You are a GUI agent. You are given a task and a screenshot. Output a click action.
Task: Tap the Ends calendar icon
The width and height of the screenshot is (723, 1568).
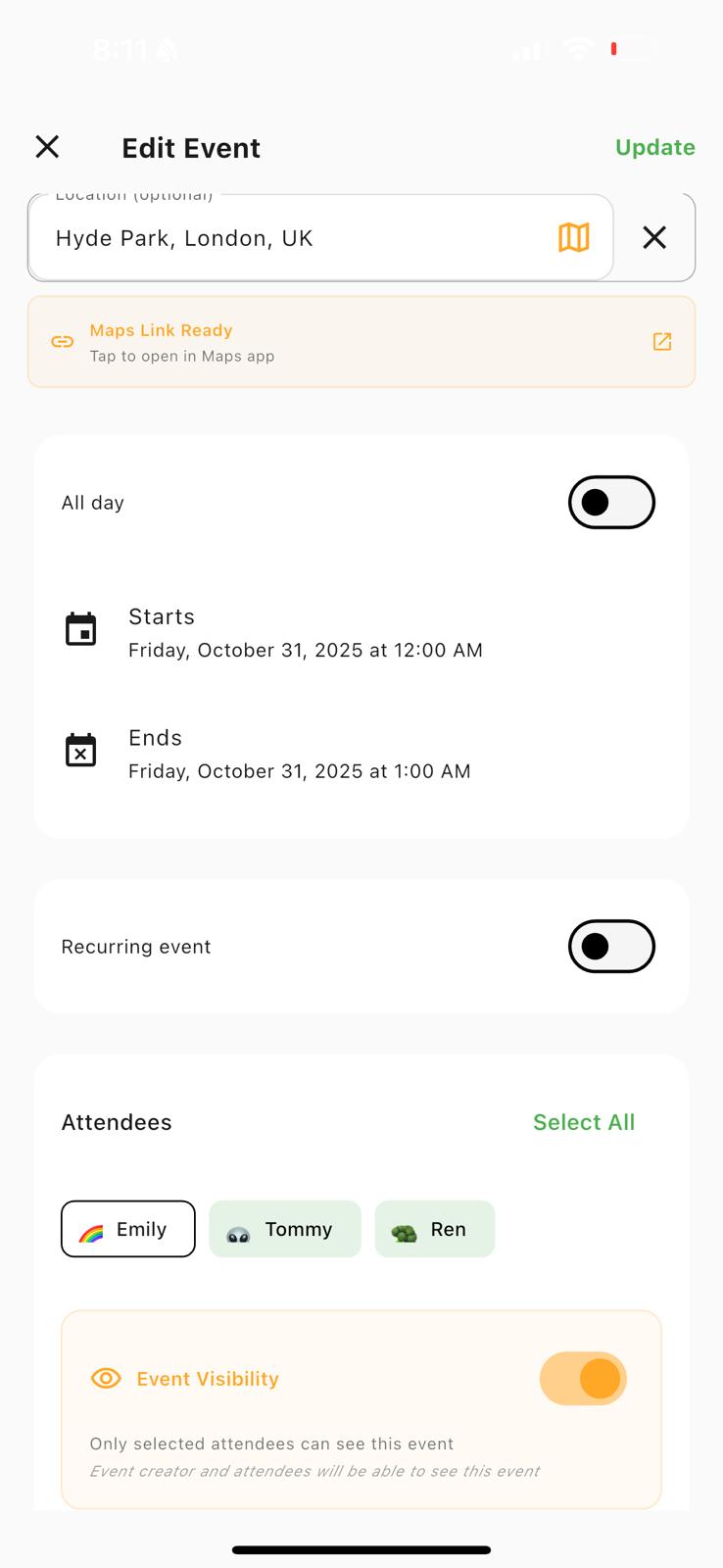tap(80, 751)
